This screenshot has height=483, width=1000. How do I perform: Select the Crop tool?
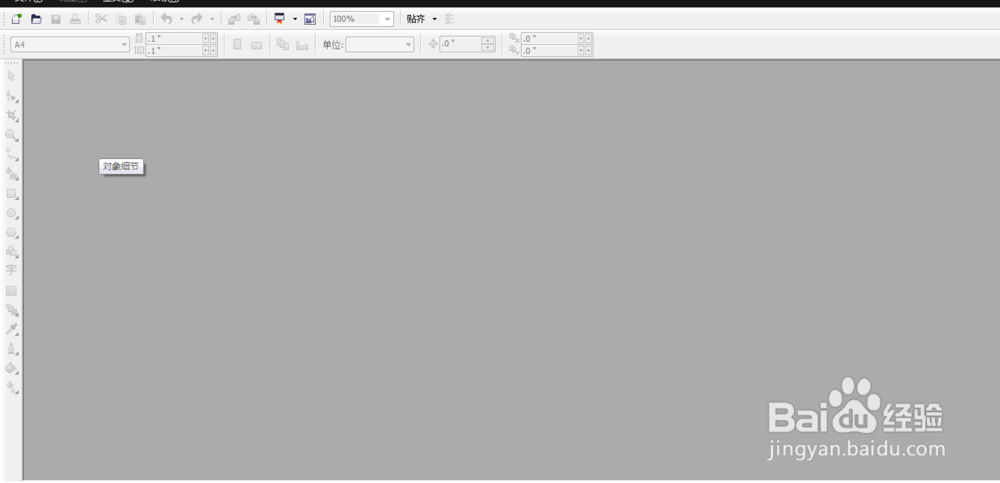(11, 115)
